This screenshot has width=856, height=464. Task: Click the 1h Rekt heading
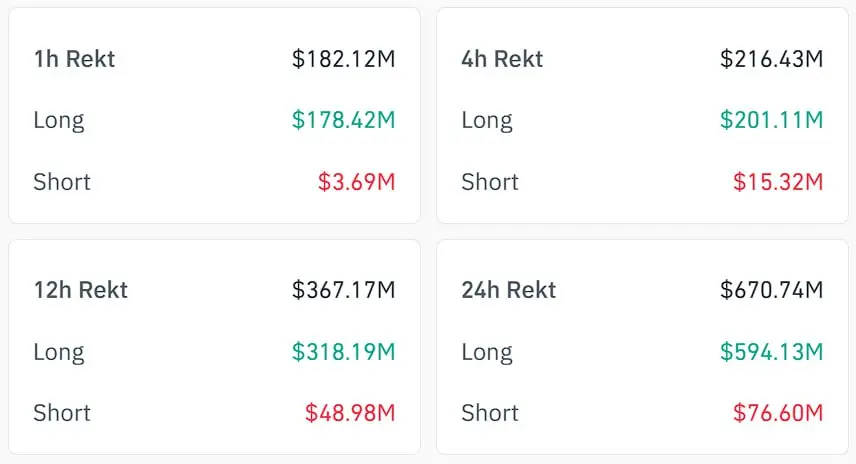coord(74,59)
